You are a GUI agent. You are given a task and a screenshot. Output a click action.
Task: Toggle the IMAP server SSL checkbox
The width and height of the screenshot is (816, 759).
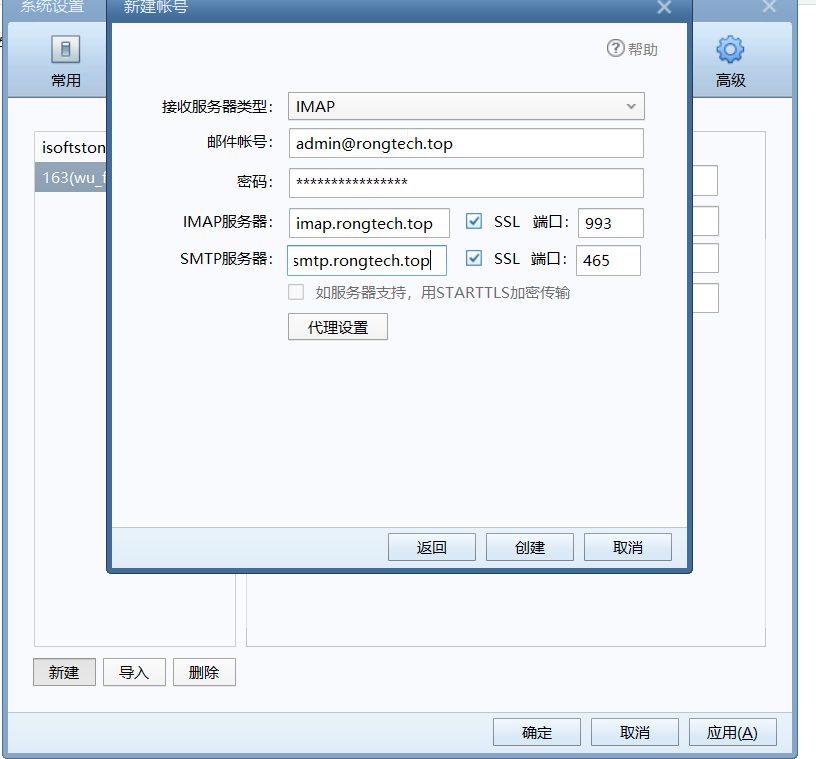[x=474, y=221]
